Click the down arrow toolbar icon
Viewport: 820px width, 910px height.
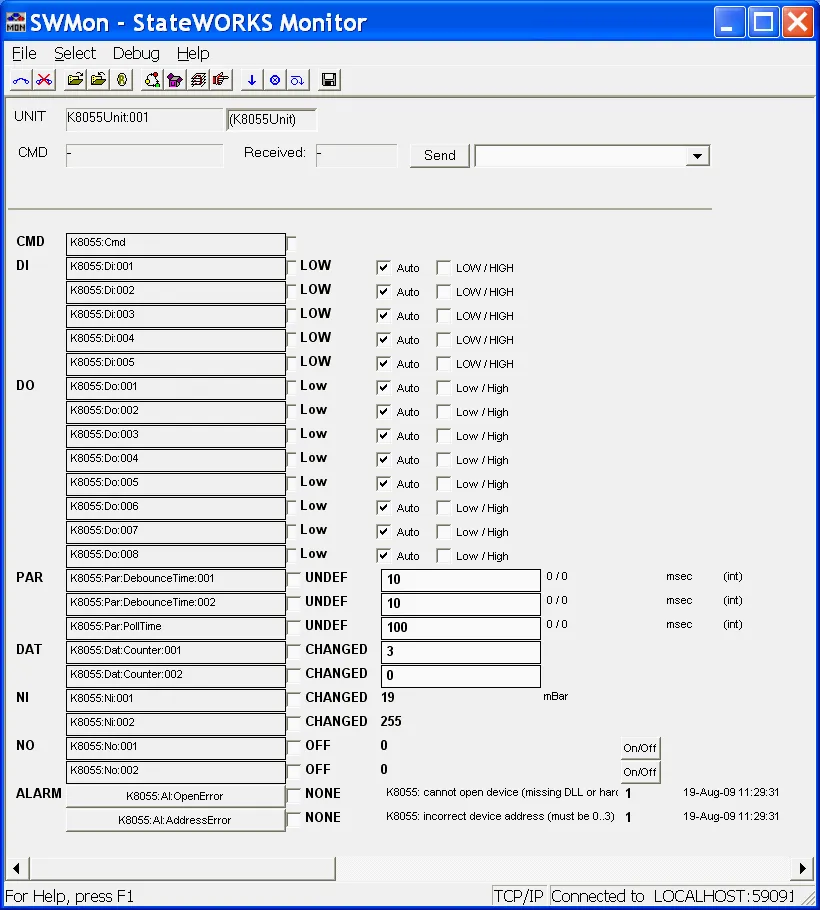[251, 80]
